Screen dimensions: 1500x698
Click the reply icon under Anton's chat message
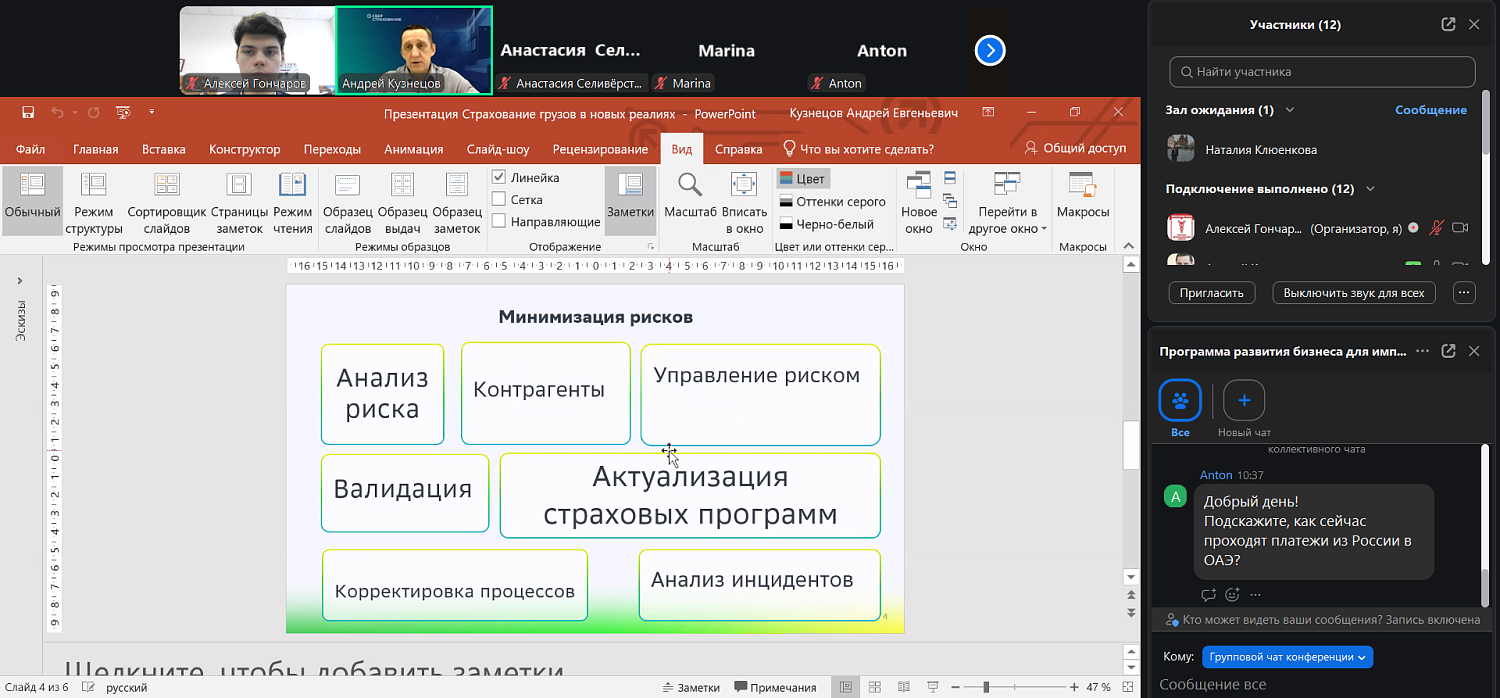pyautogui.click(x=1207, y=594)
